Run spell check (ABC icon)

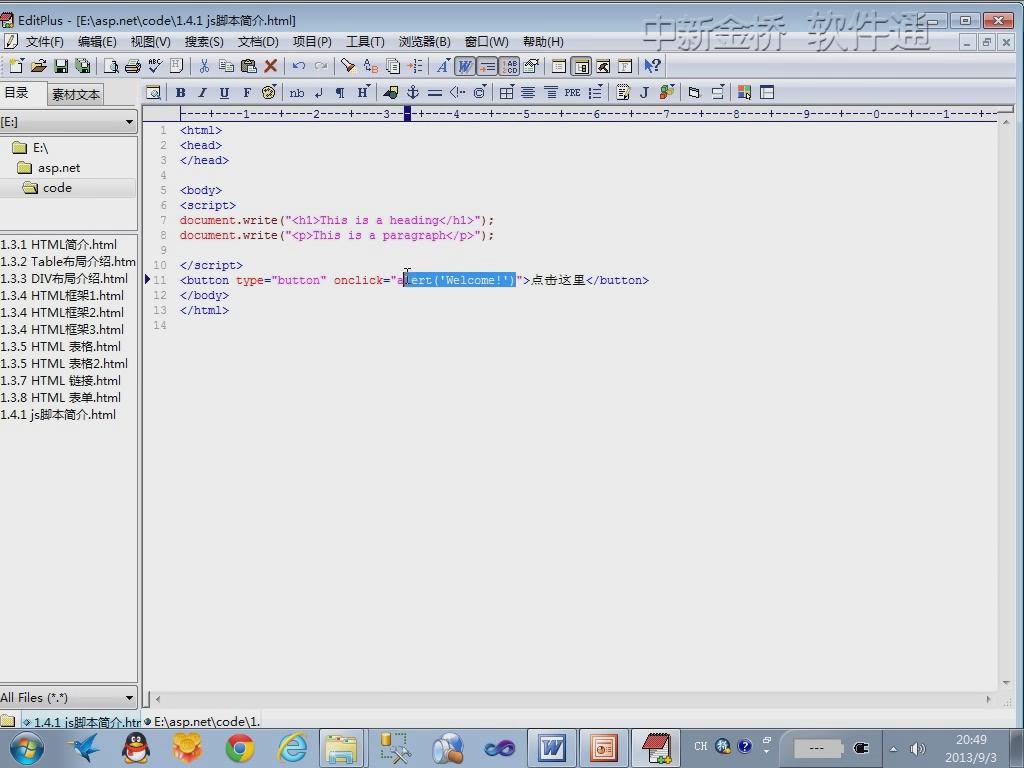[x=155, y=66]
